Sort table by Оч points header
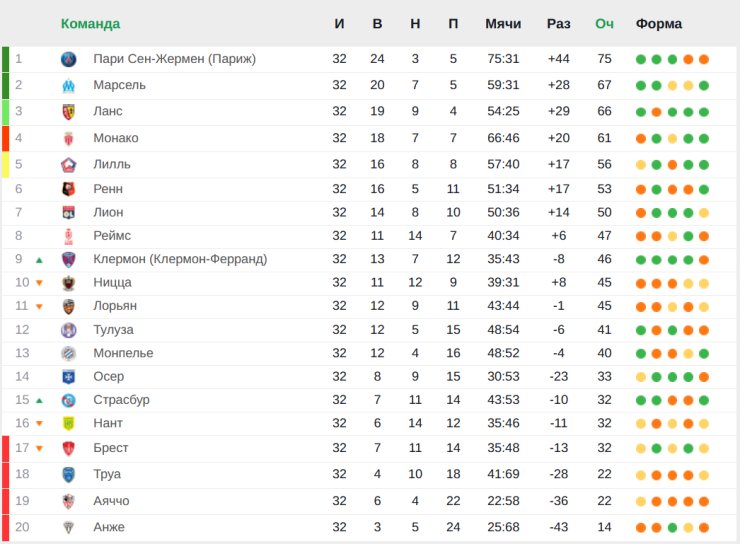Image resolution: width=740 pixels, height=544 pixels. click(x=605, y=24)
